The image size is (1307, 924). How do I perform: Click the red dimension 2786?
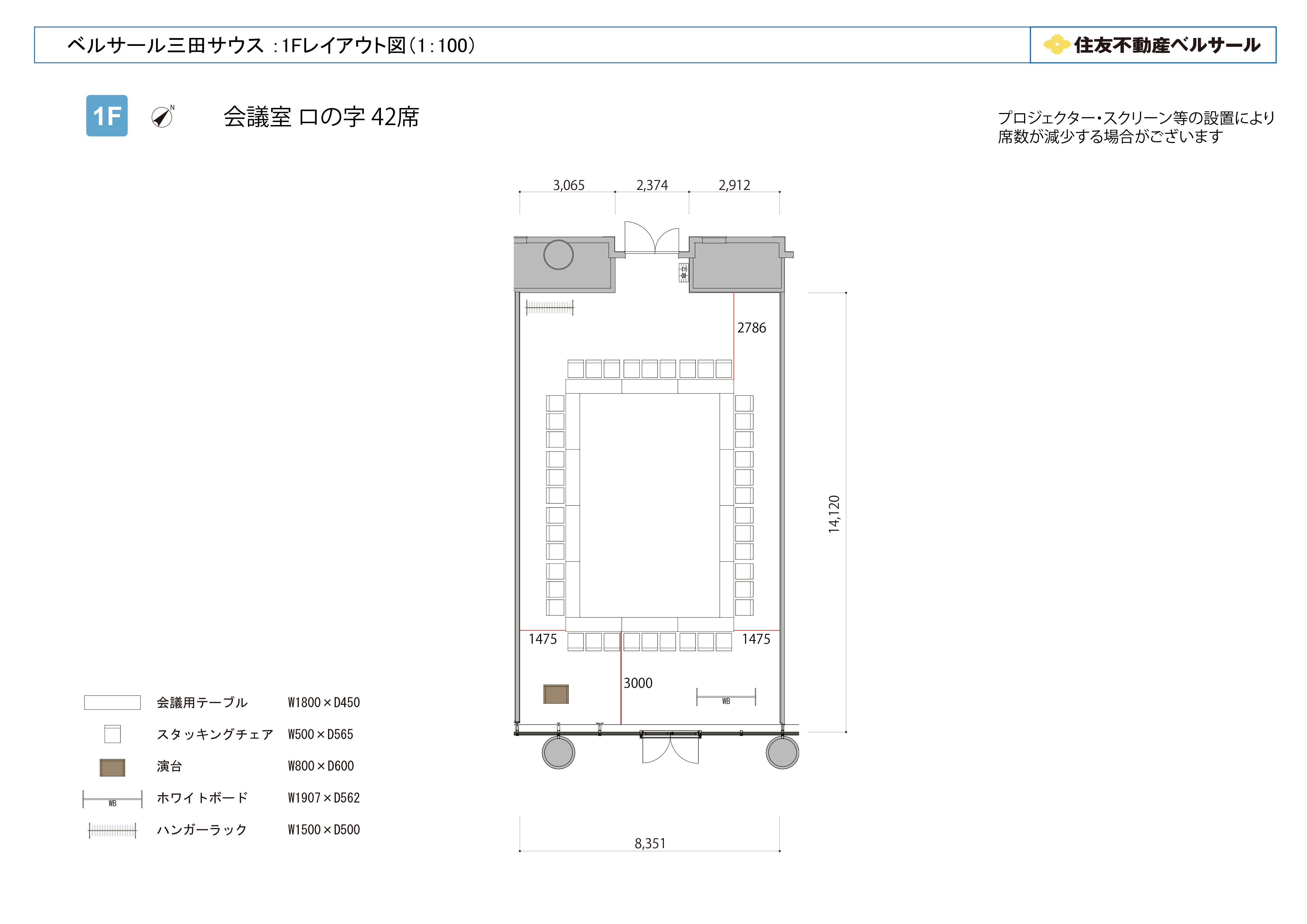point(751,328)
